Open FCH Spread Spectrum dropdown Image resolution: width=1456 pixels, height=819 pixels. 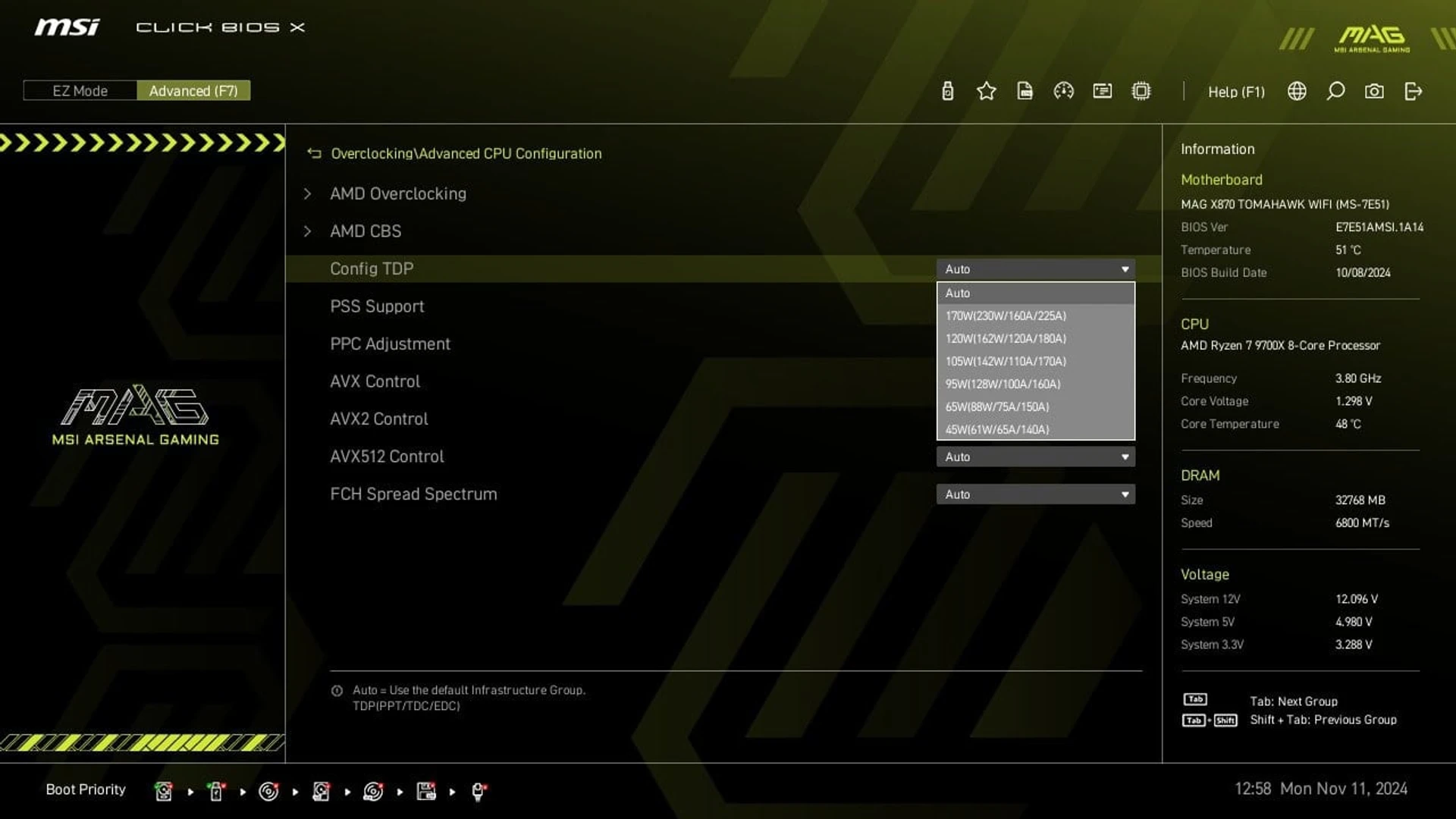pos(1035,494)
